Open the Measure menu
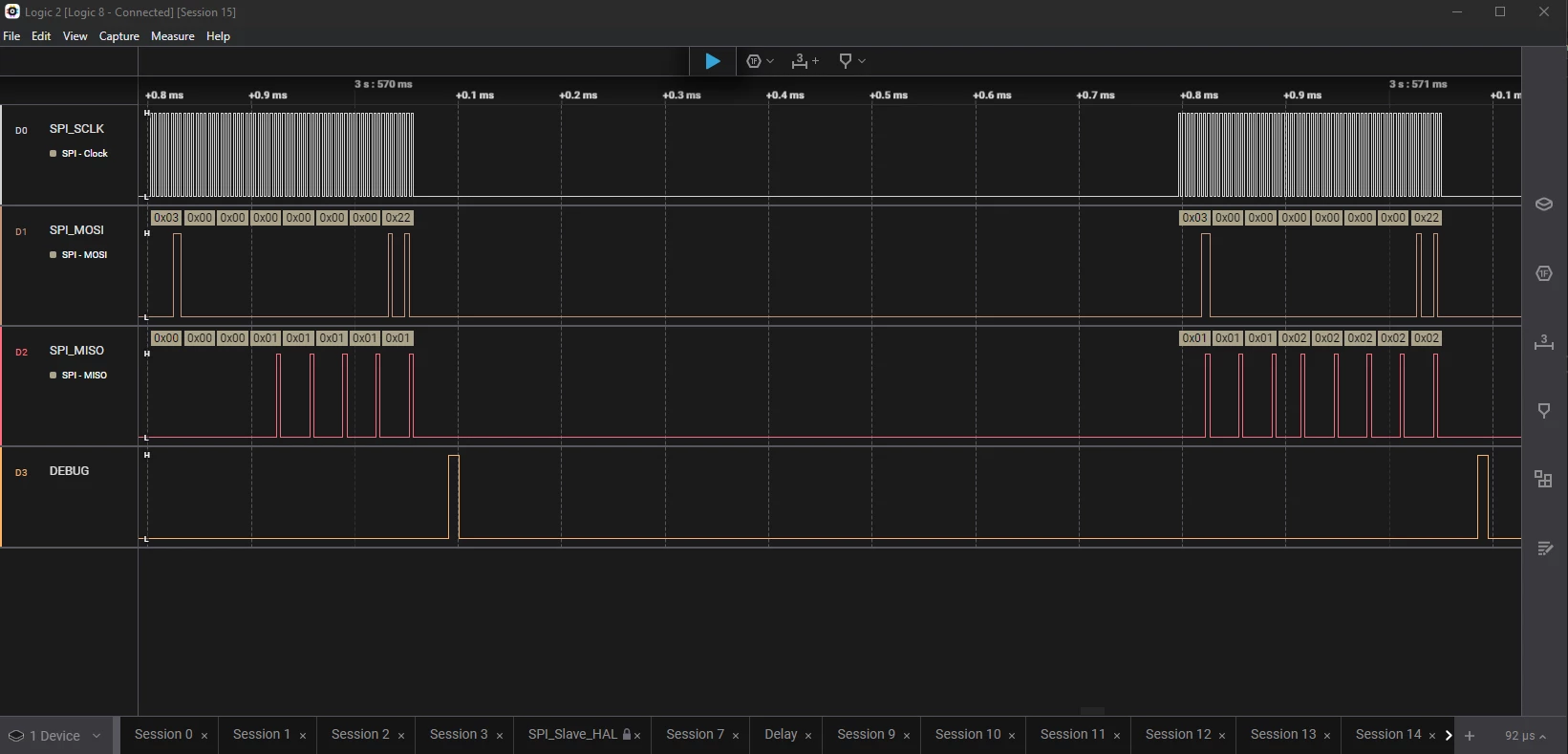 [173, 36]
